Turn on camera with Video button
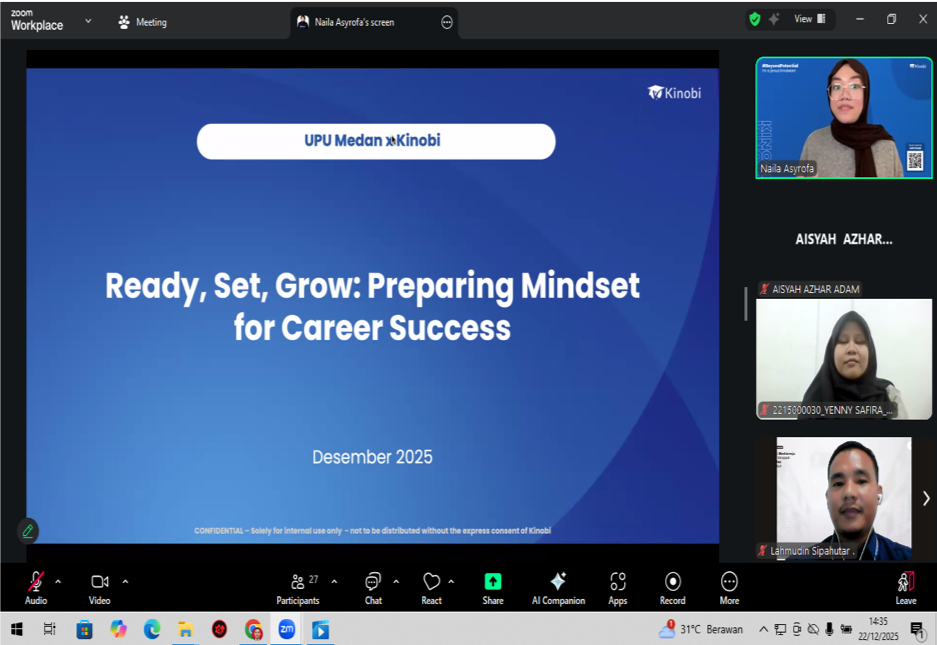This screenshot has height=645, width=937. point(99,583)
